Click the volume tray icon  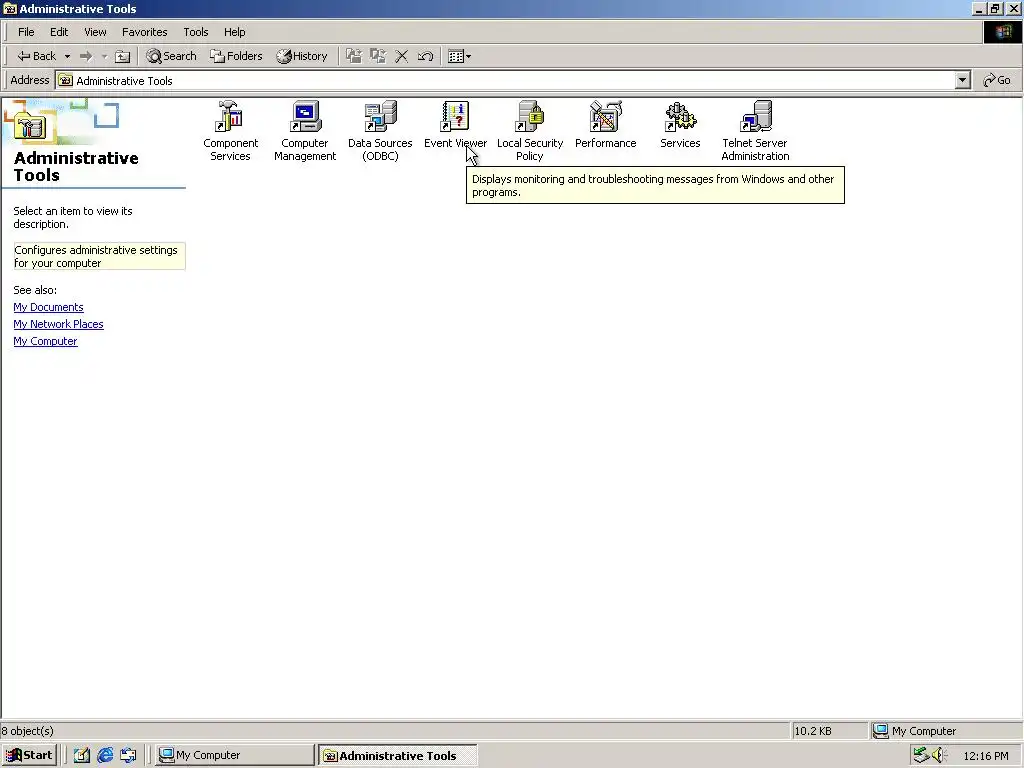coord(939,755)
